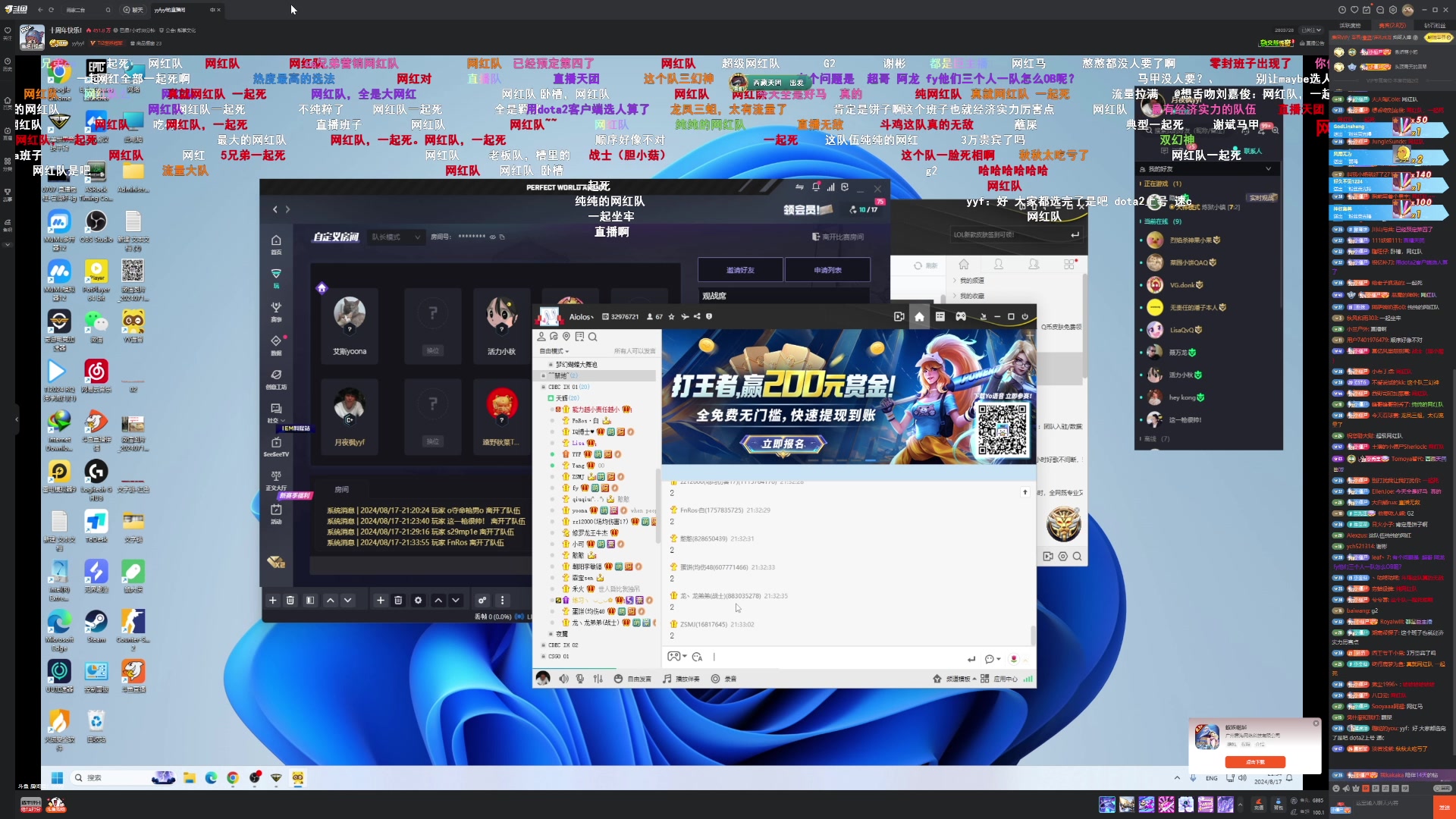
Task: Favorite the channel with star icon
Action: click(673, 317)
